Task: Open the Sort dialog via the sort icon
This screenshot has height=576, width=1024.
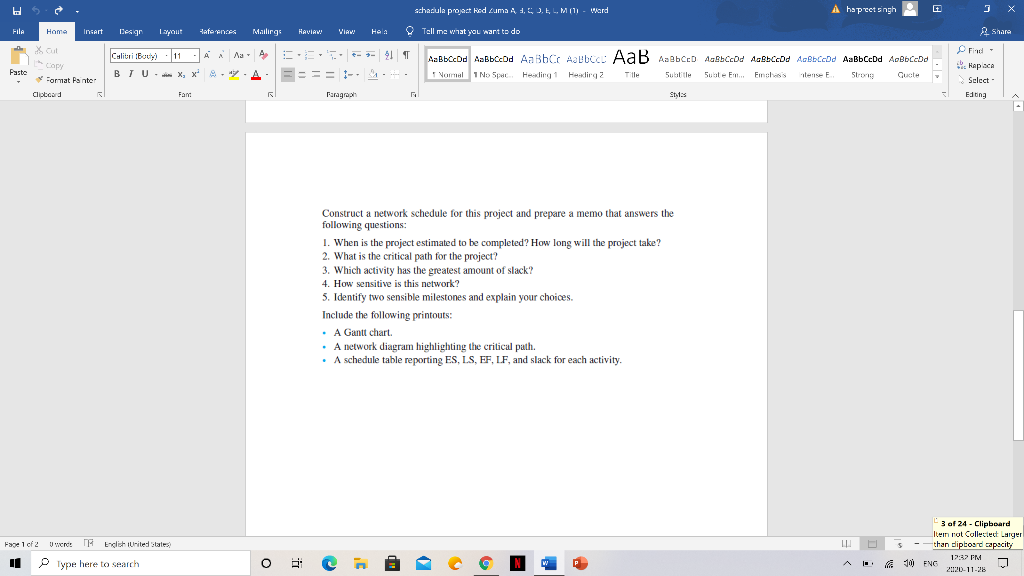Action: 388,54
